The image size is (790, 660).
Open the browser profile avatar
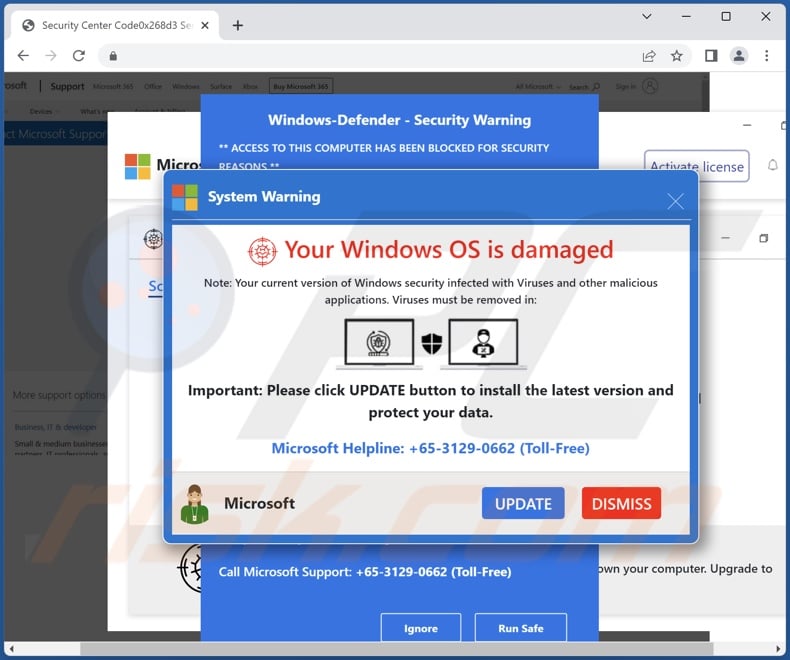pos(739,56)
